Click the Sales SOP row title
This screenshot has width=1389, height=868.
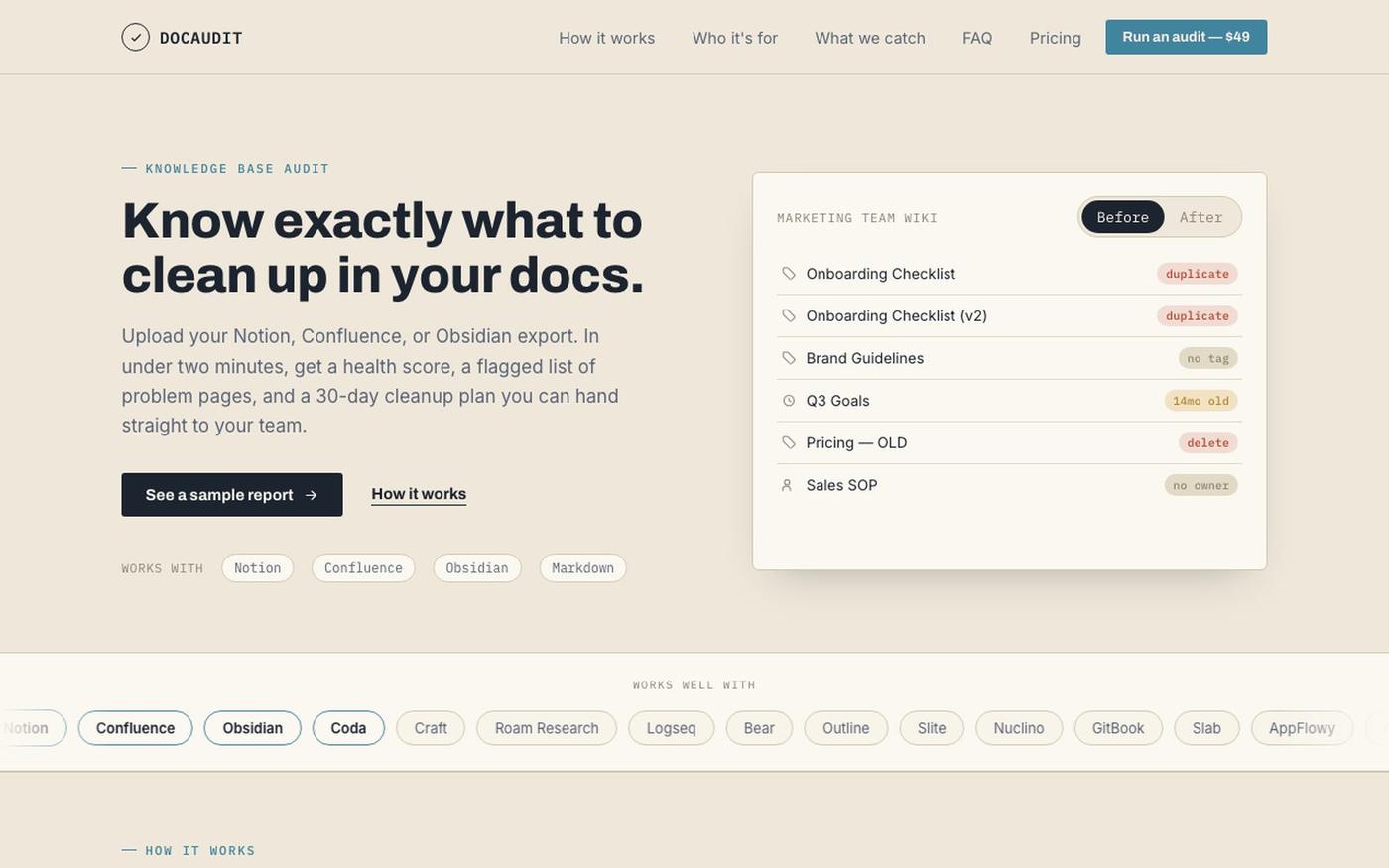(841, 485)
